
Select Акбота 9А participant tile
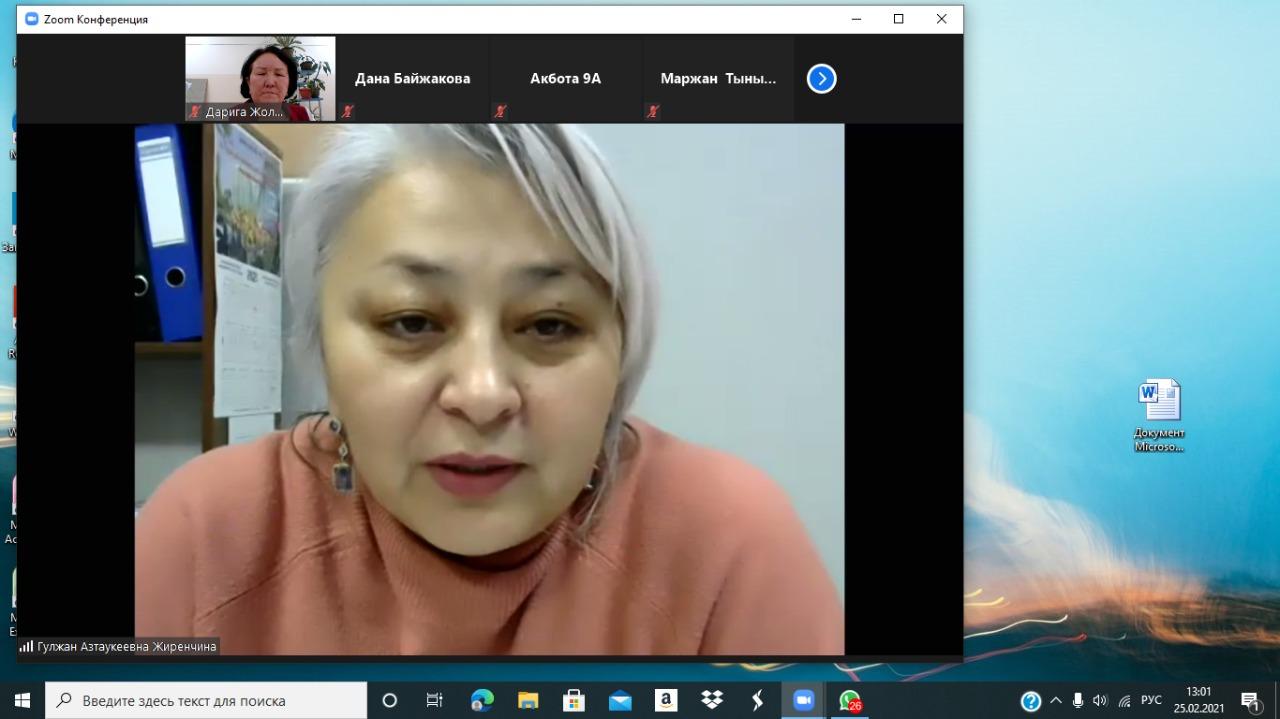565,79
